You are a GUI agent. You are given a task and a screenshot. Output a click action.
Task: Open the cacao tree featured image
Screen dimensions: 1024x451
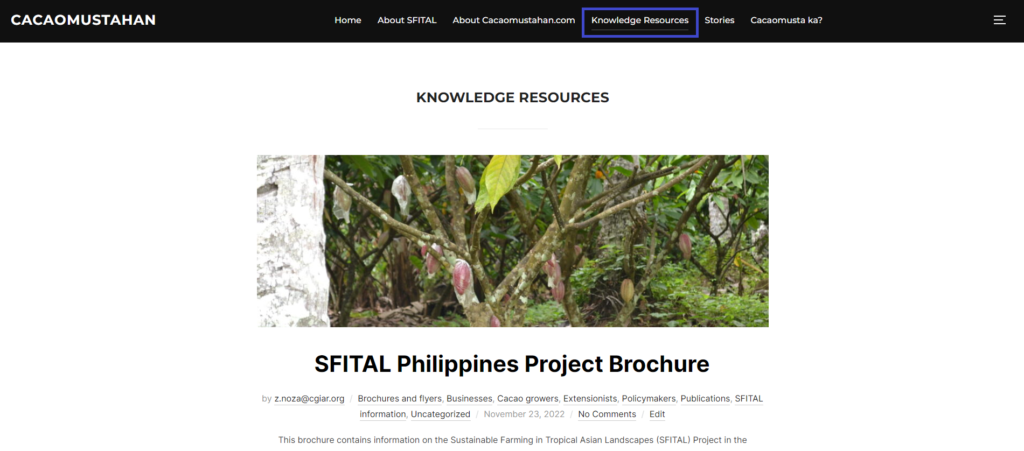point(513,241)
